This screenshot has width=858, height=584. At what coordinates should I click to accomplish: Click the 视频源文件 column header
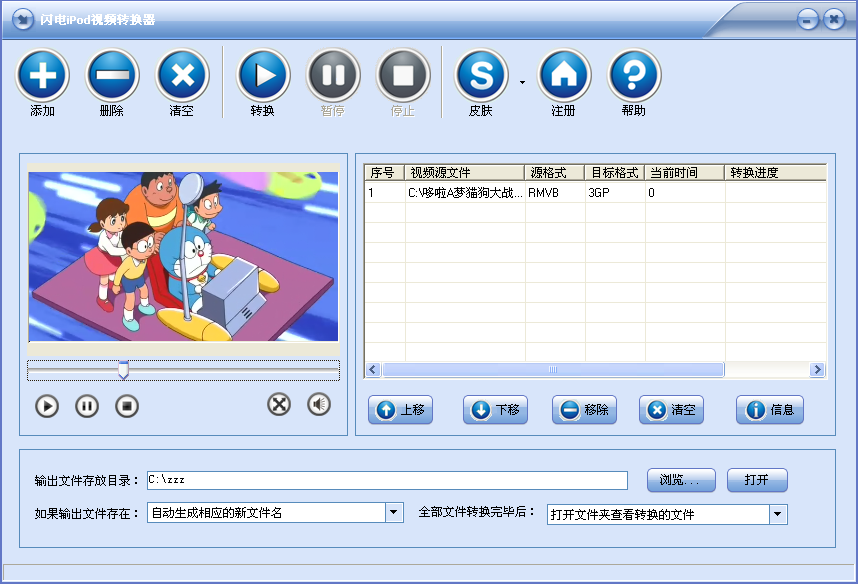[x=465, y=172]
